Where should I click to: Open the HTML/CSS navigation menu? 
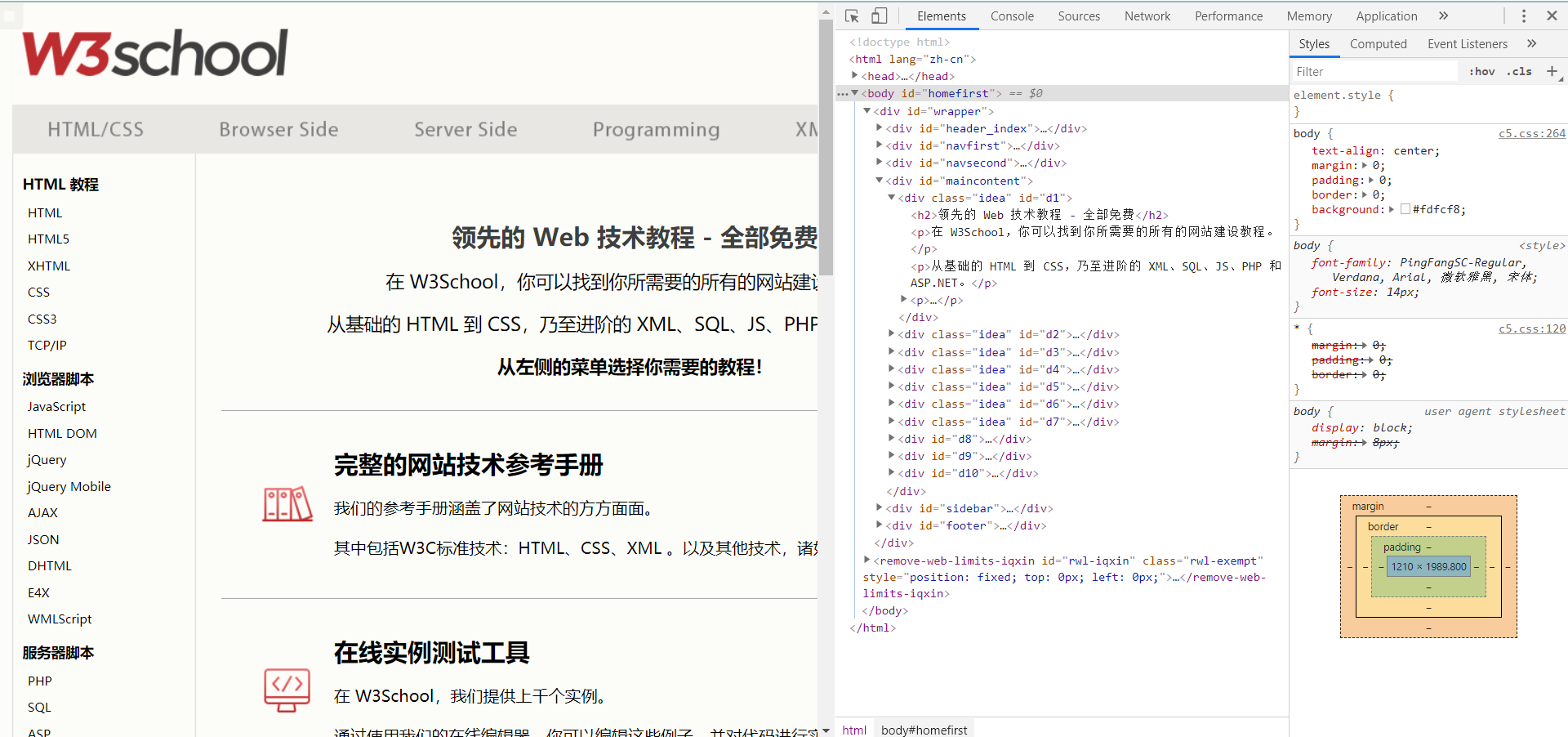pos(96,129)
